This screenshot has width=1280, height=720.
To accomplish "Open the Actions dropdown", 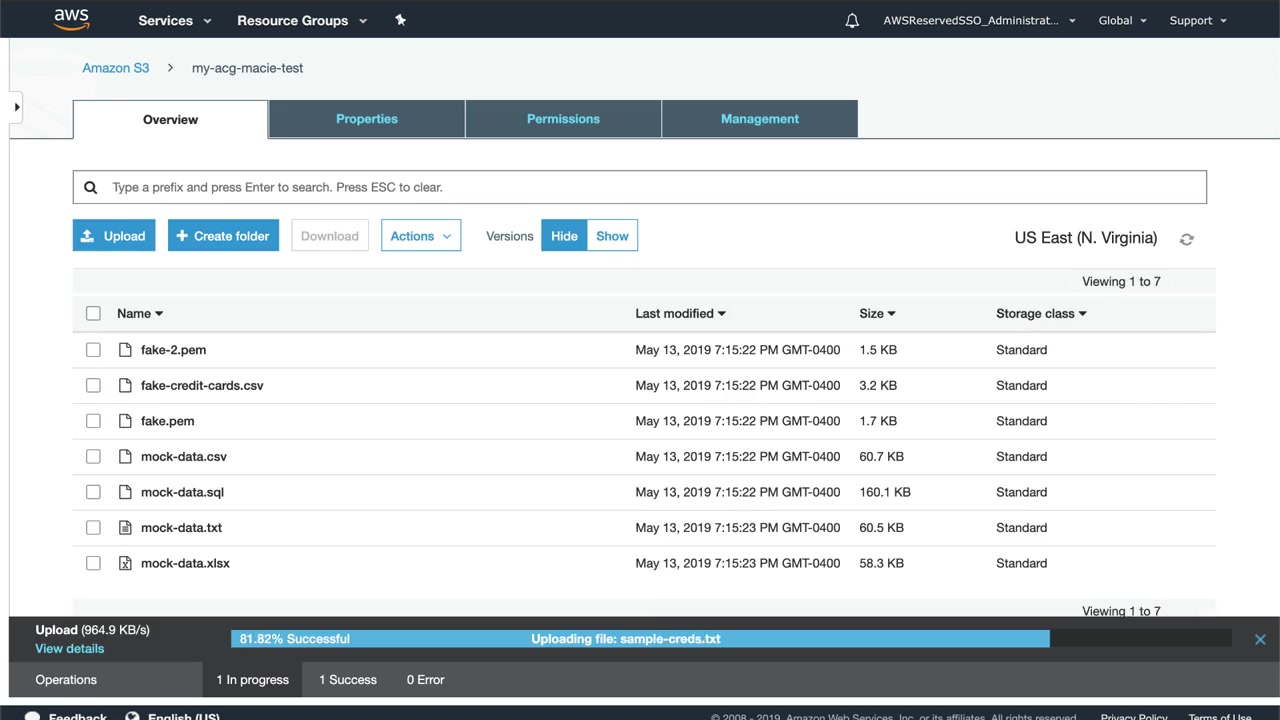I will (421, 236).
